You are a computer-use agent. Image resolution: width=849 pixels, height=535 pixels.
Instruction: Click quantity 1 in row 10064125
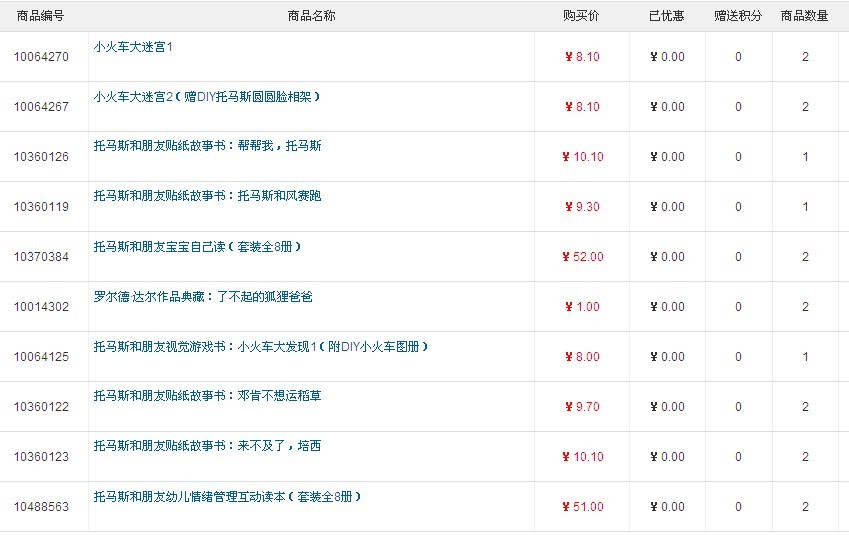tap(805, 357)
